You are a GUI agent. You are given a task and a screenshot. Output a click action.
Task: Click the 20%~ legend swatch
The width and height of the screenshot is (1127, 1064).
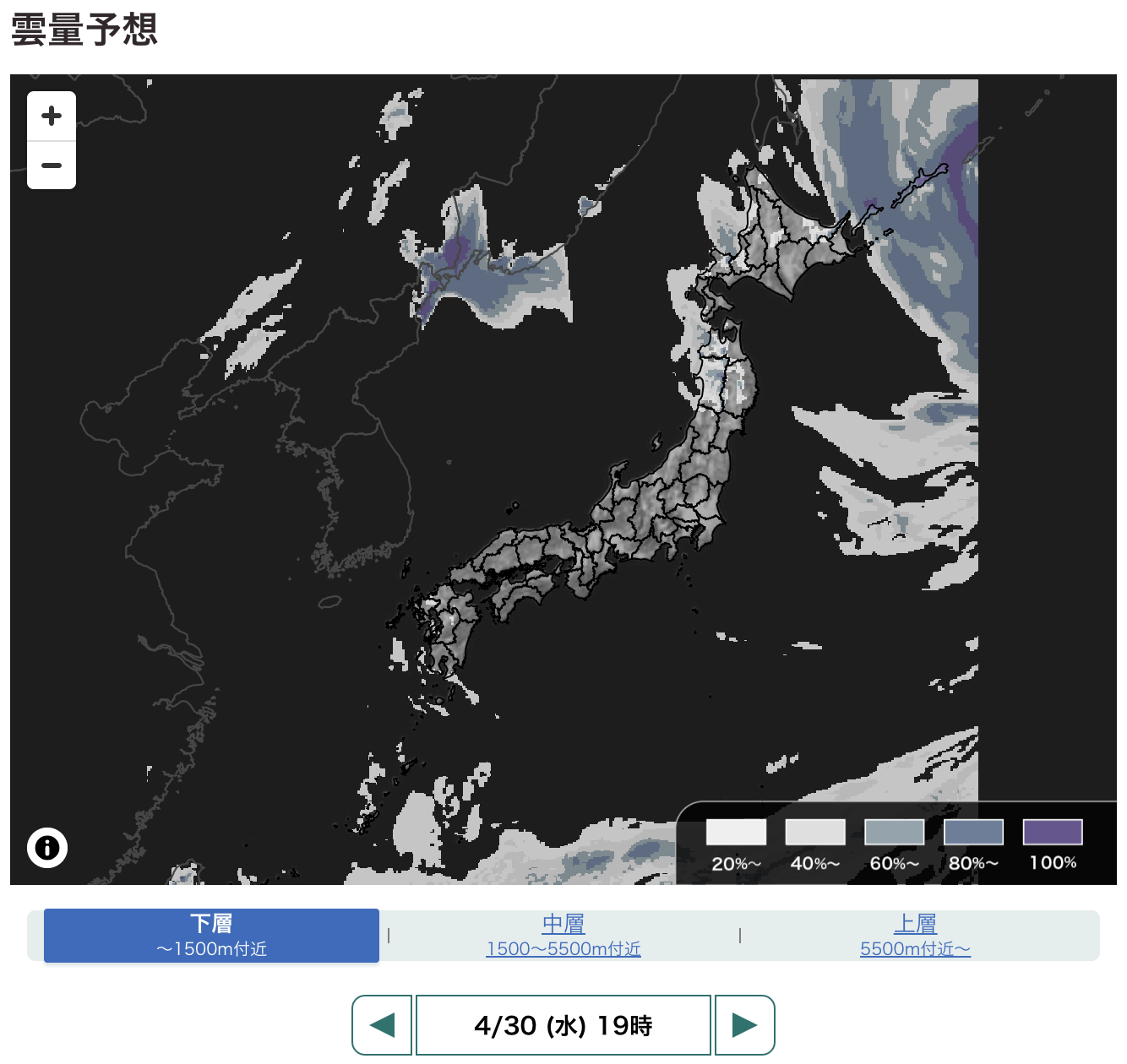coord(736,832)
